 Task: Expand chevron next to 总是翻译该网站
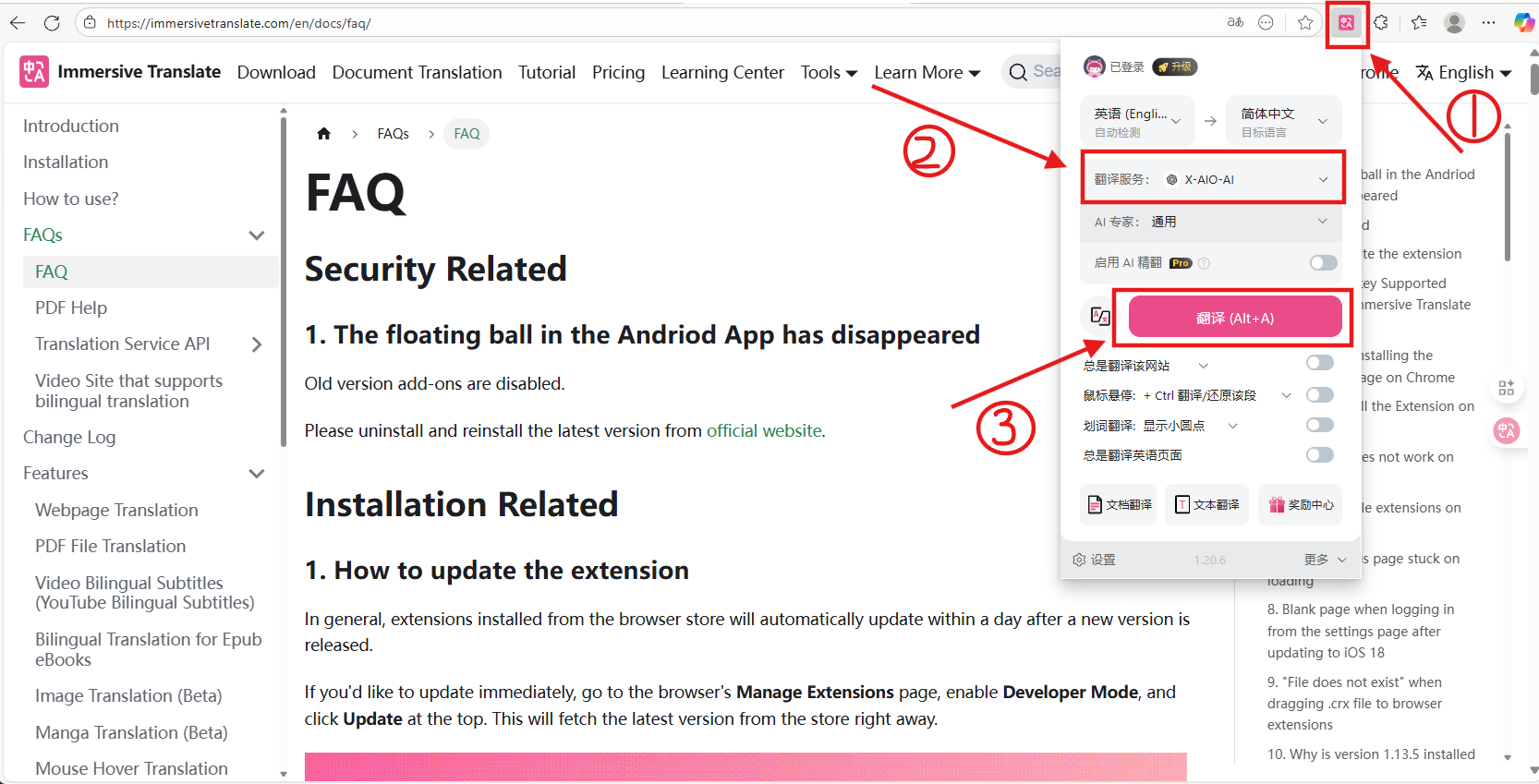1203,366
